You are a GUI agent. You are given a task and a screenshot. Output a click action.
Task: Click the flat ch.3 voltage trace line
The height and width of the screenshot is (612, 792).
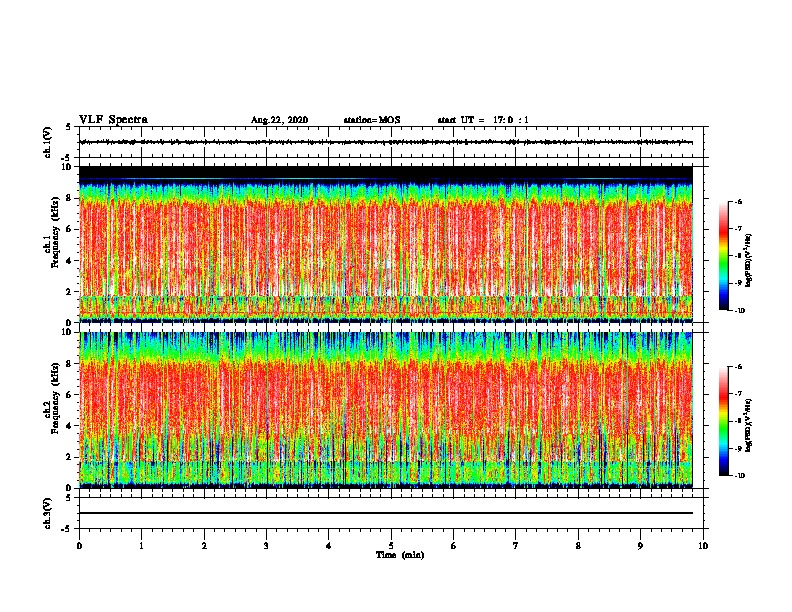click(x=386, y=513)
